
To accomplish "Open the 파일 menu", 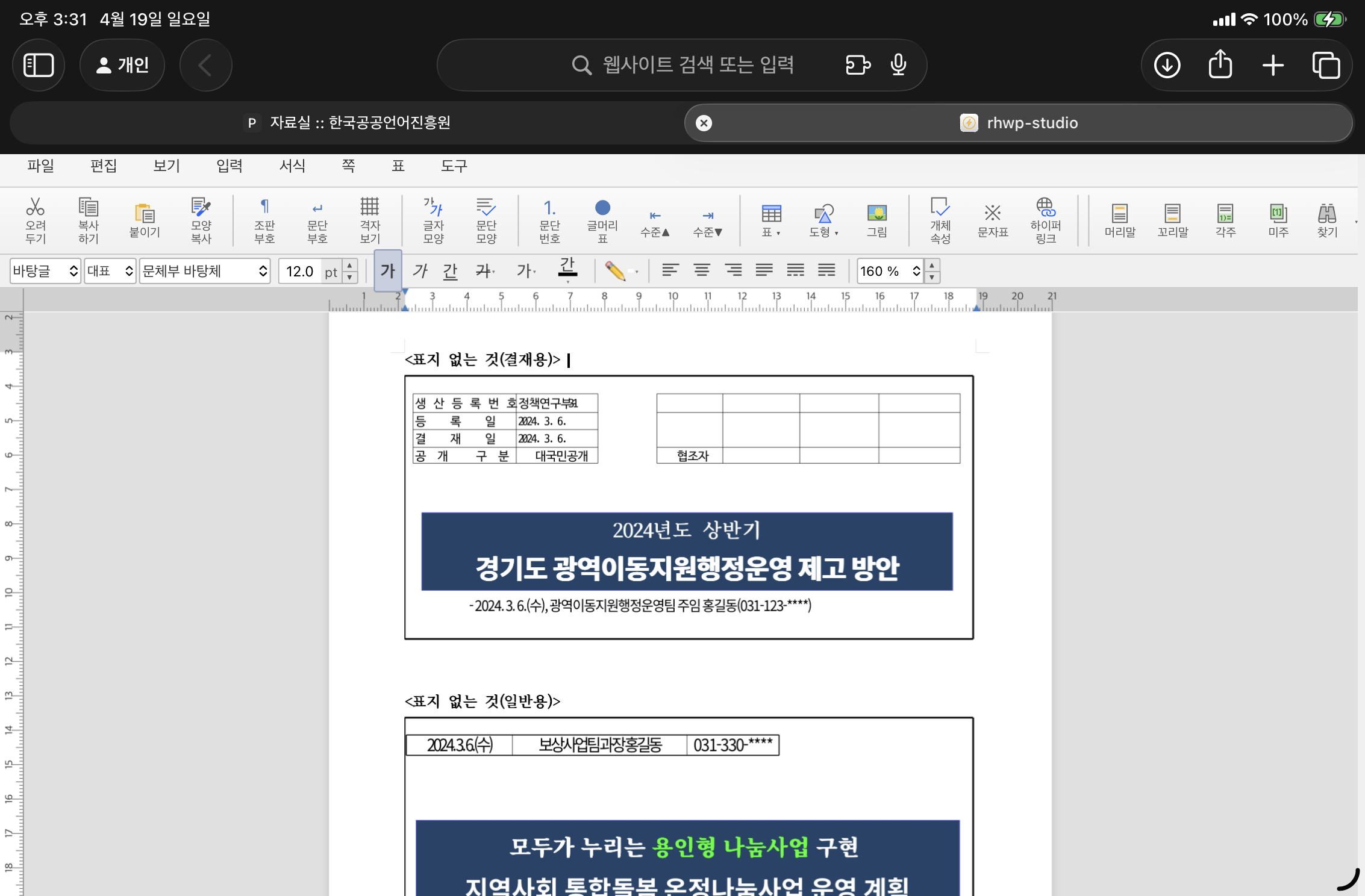I will [40, 166].
